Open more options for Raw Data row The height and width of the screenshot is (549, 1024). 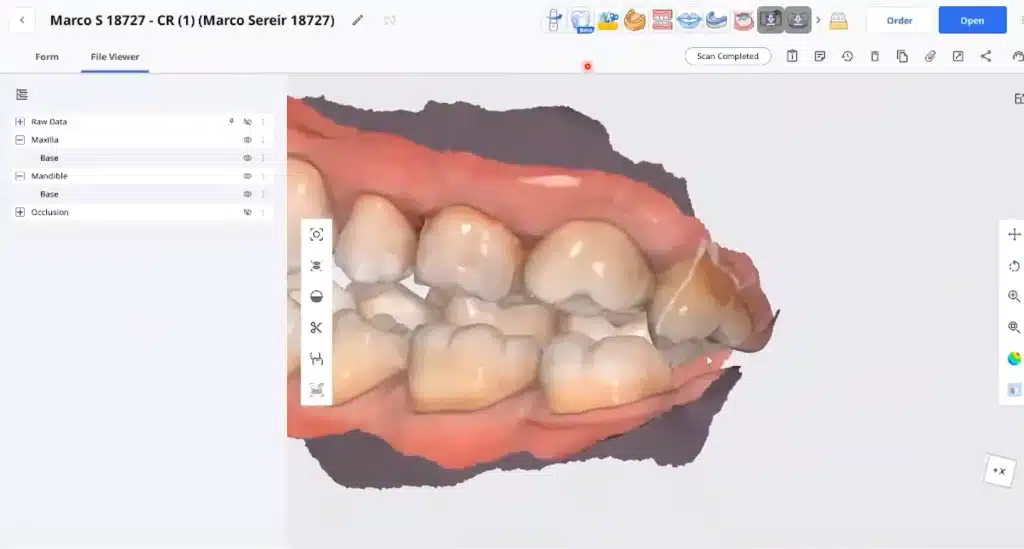pos(263,121)
